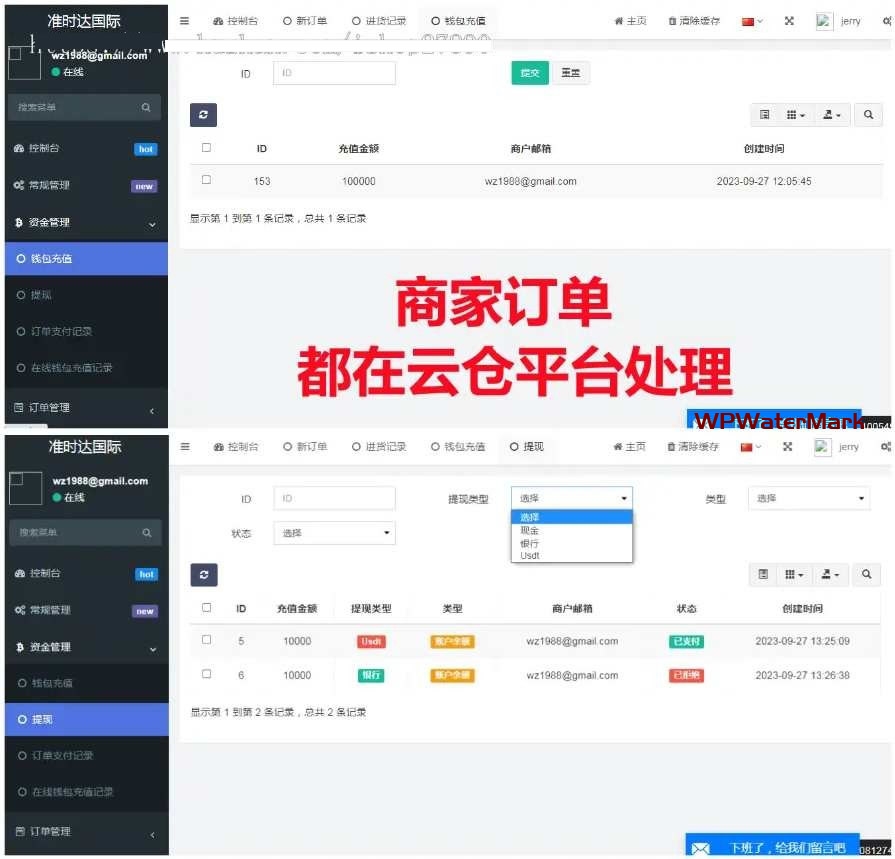Click hamburger menu icon beside upper 准时达国际 logo
Image resolution: width=895 pixels, height=859 pixels.
coord(185,21)
